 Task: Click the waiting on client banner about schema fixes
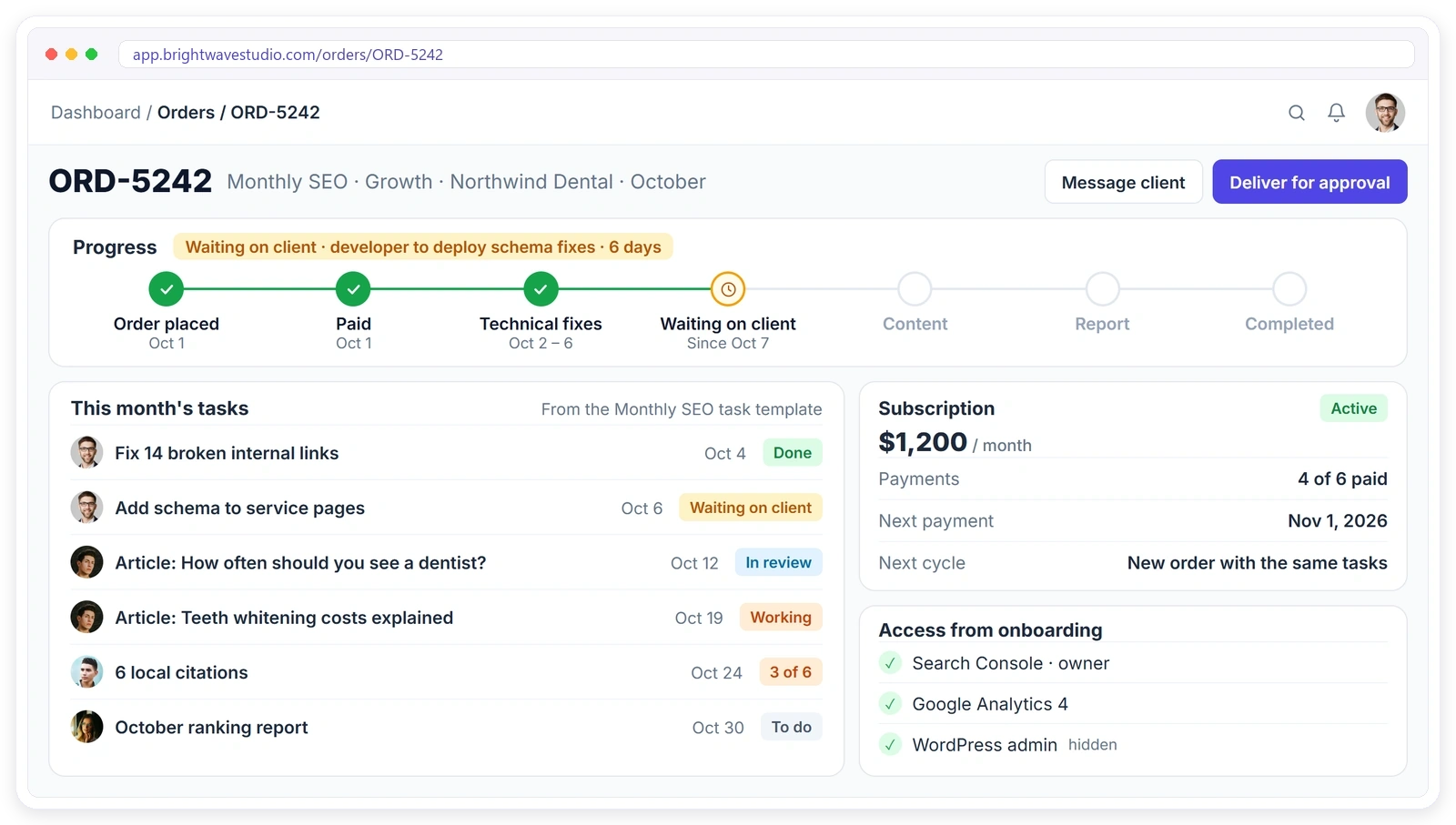423,247
